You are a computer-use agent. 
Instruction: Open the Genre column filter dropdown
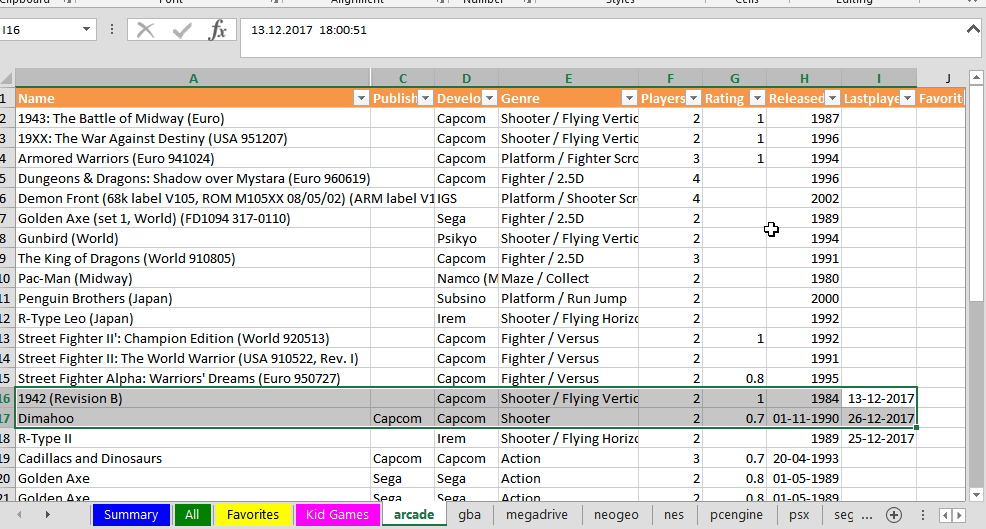629,98
